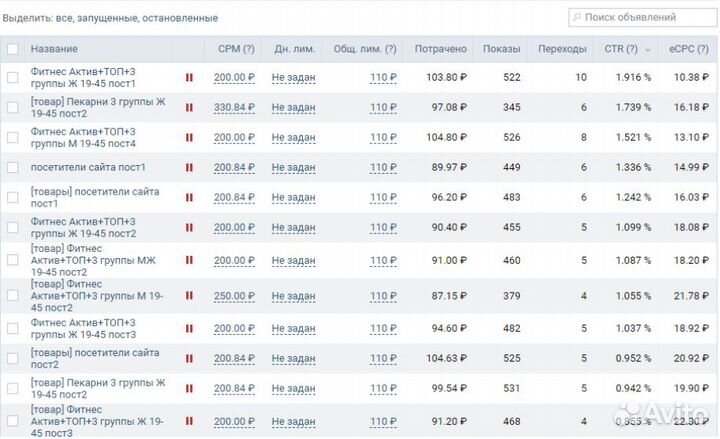Viewport: 720px width, 439px height.
Task: Tick the select-all checkbox in table header
Action: 13,49
